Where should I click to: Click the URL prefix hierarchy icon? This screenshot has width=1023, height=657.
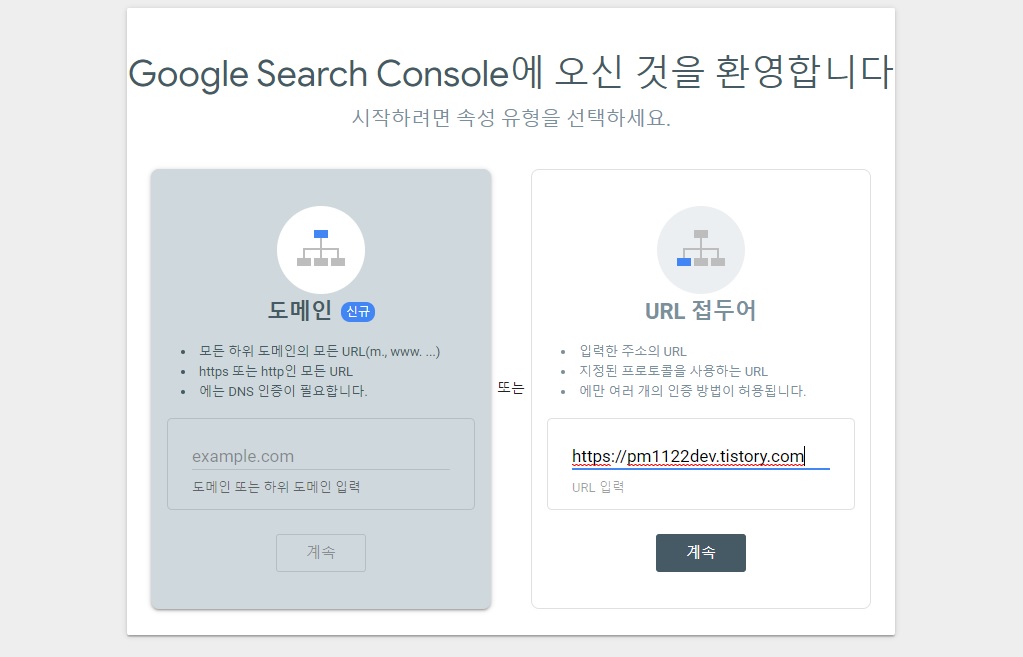tap(701, 250)
